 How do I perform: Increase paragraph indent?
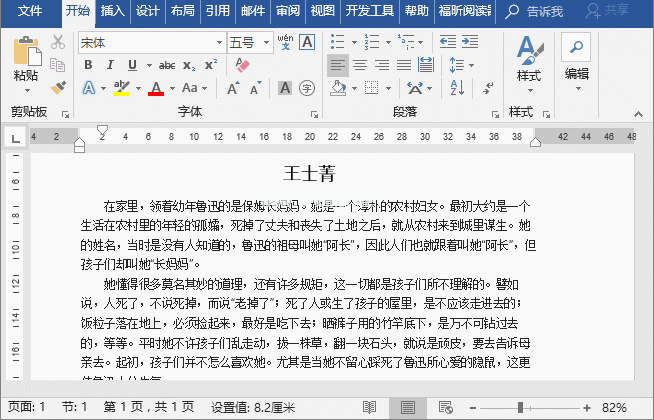click(470, 42)
